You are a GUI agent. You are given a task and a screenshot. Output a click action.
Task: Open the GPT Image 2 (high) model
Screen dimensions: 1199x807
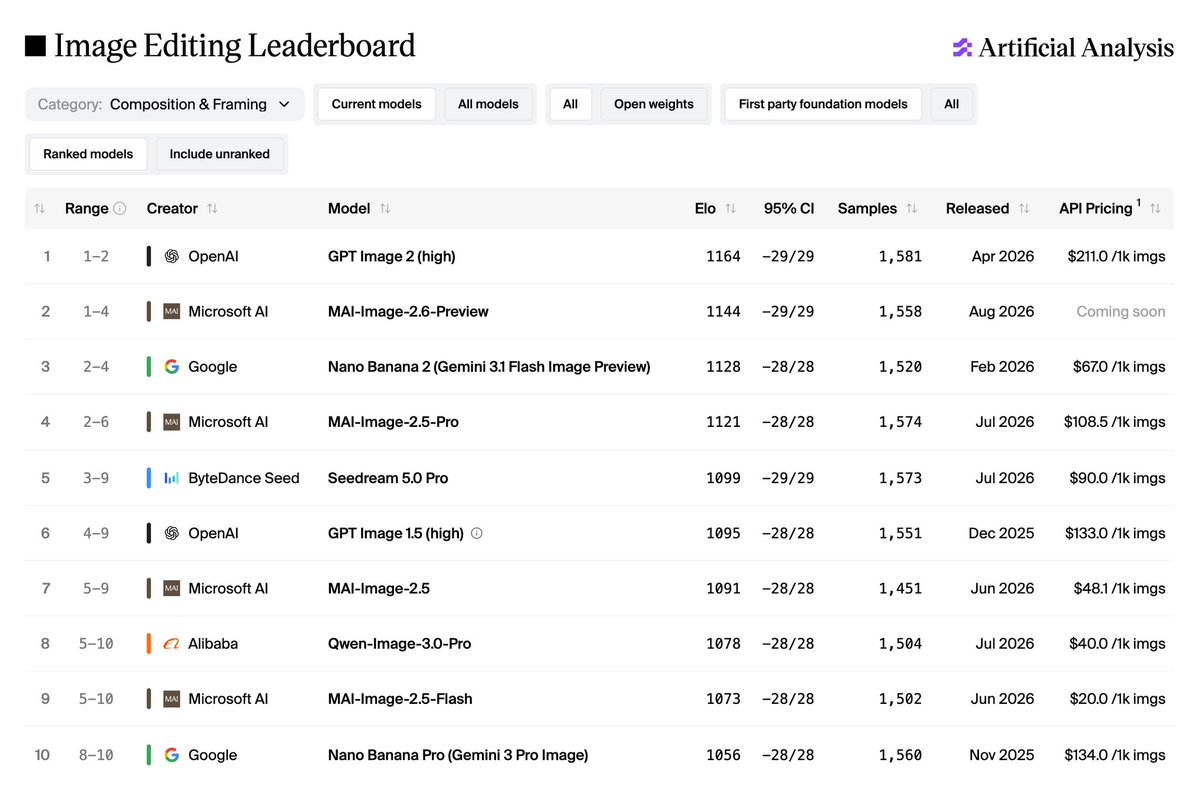pyautogui.click(x=392, y=256)
